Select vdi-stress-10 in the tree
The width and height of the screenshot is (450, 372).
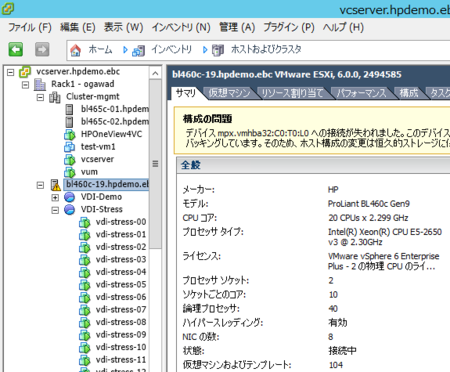click(x=121, y=347)
